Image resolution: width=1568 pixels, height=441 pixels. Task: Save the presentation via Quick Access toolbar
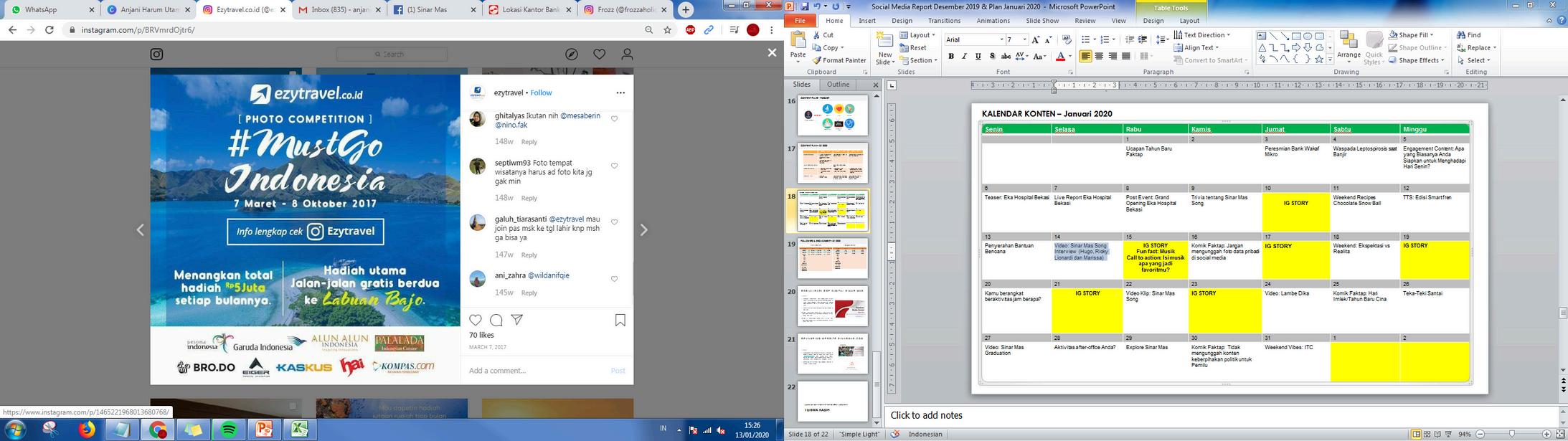tap(805, 6)
